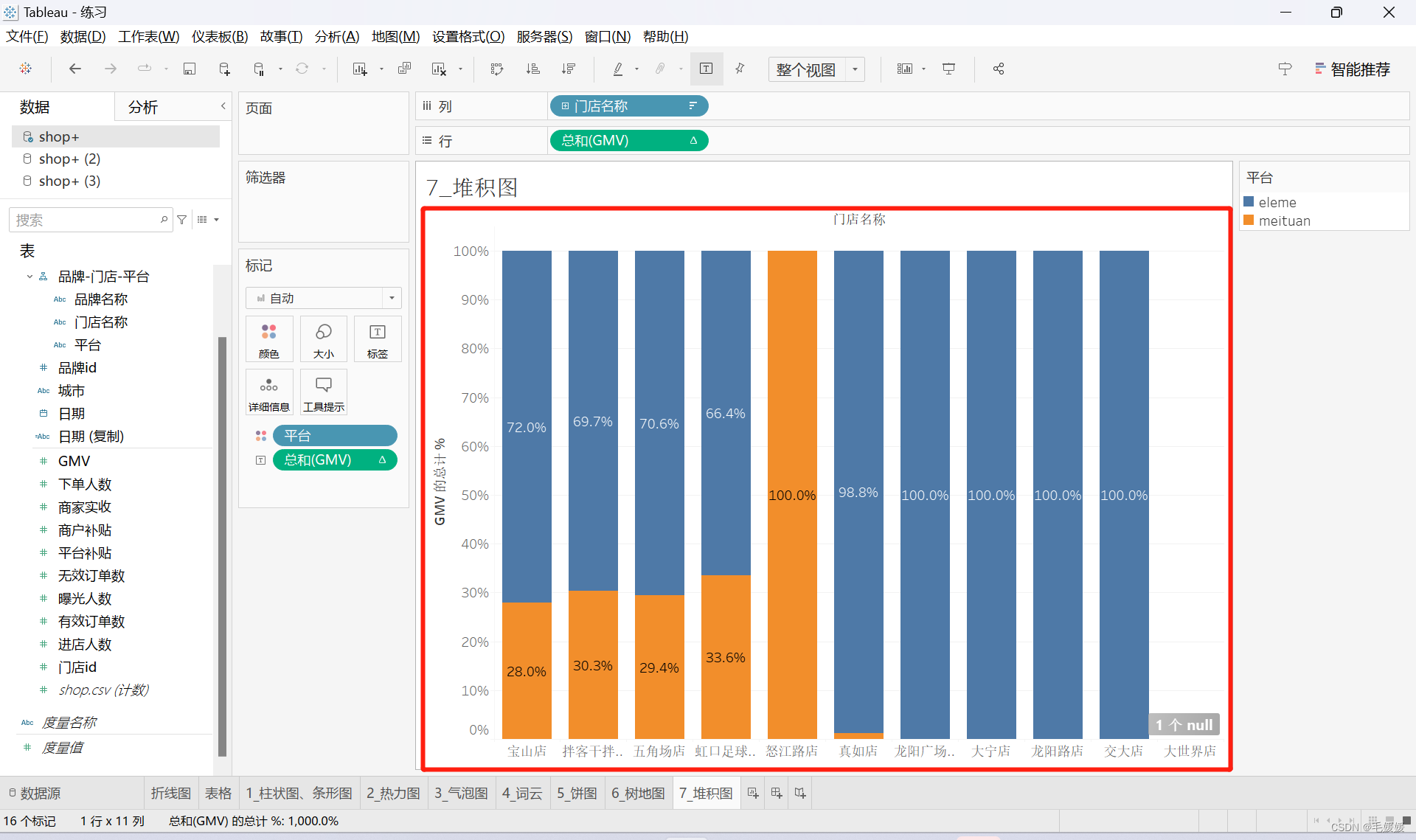Switch to 折线图 sheet tab
Screen dimensions: 1416x840
point(171,794)
